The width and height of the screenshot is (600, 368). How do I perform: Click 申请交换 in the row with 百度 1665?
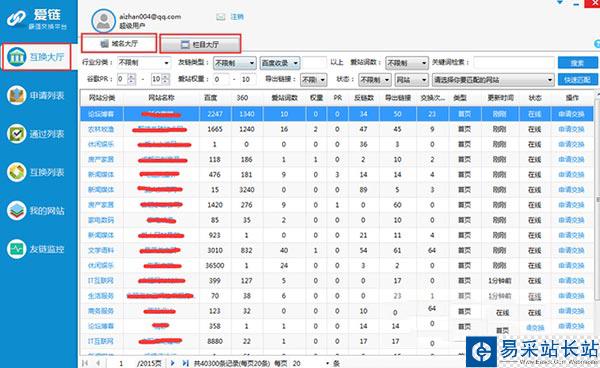tap(571, 129)
